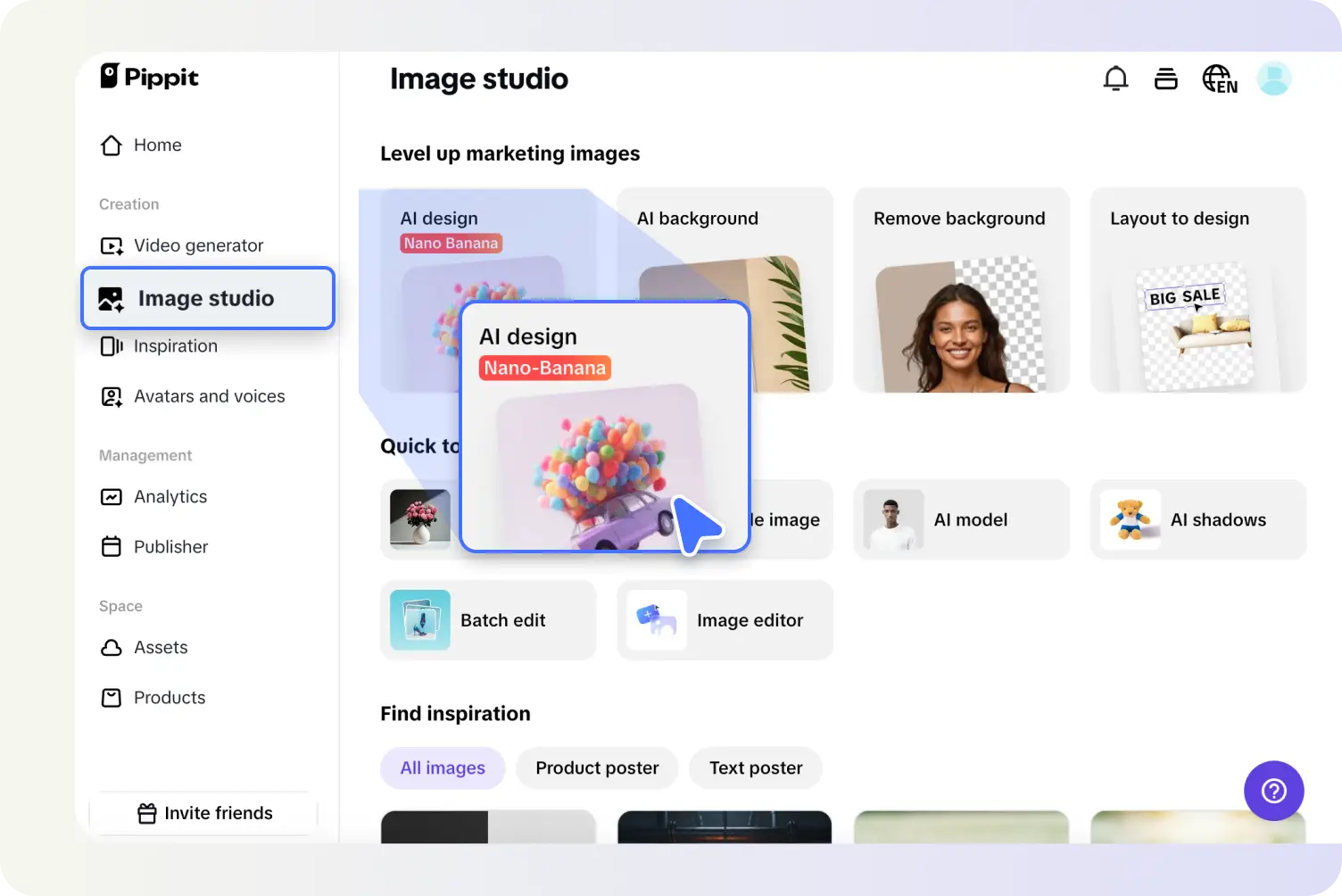Viewport: 1342px width, 896px height.
Task: Click the Batch edit tool icon
Action: pyautogui.click(x=418, y=619)
